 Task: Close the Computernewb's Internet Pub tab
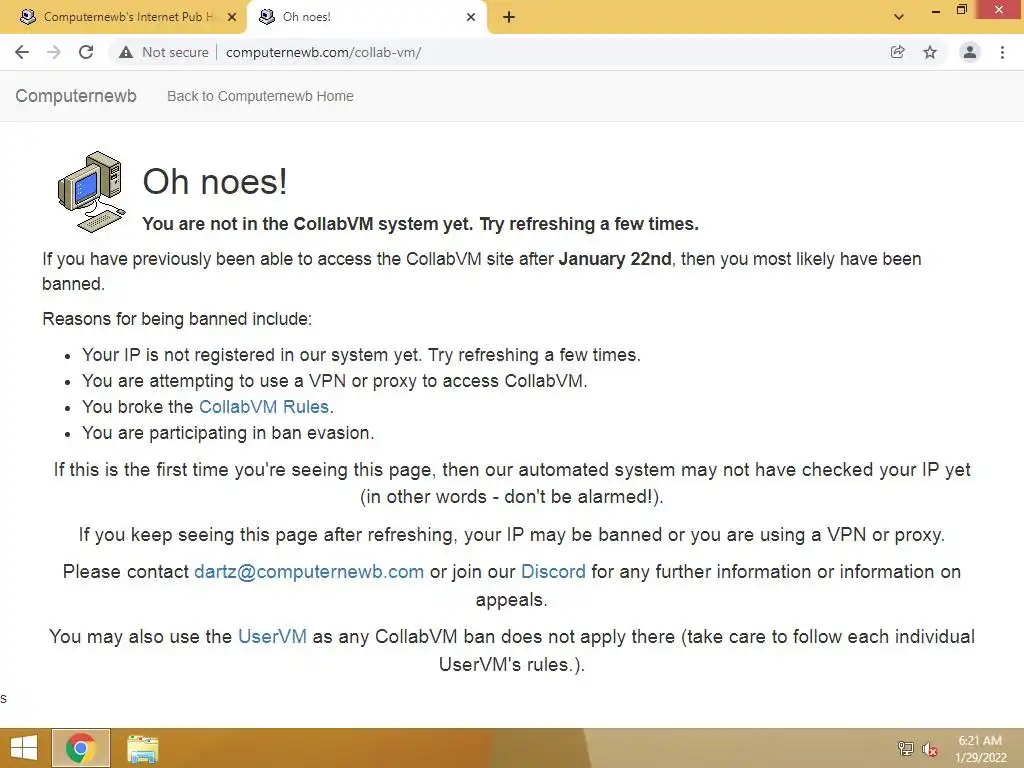[232, 17]
